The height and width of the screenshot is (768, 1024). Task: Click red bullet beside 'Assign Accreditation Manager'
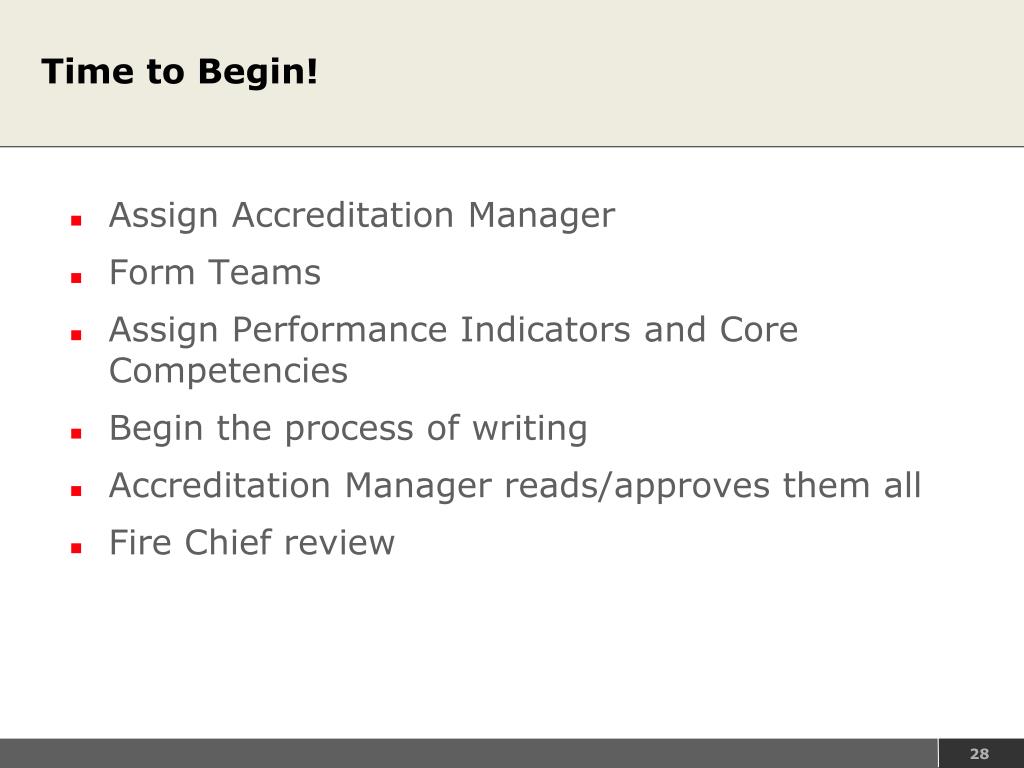76,221
